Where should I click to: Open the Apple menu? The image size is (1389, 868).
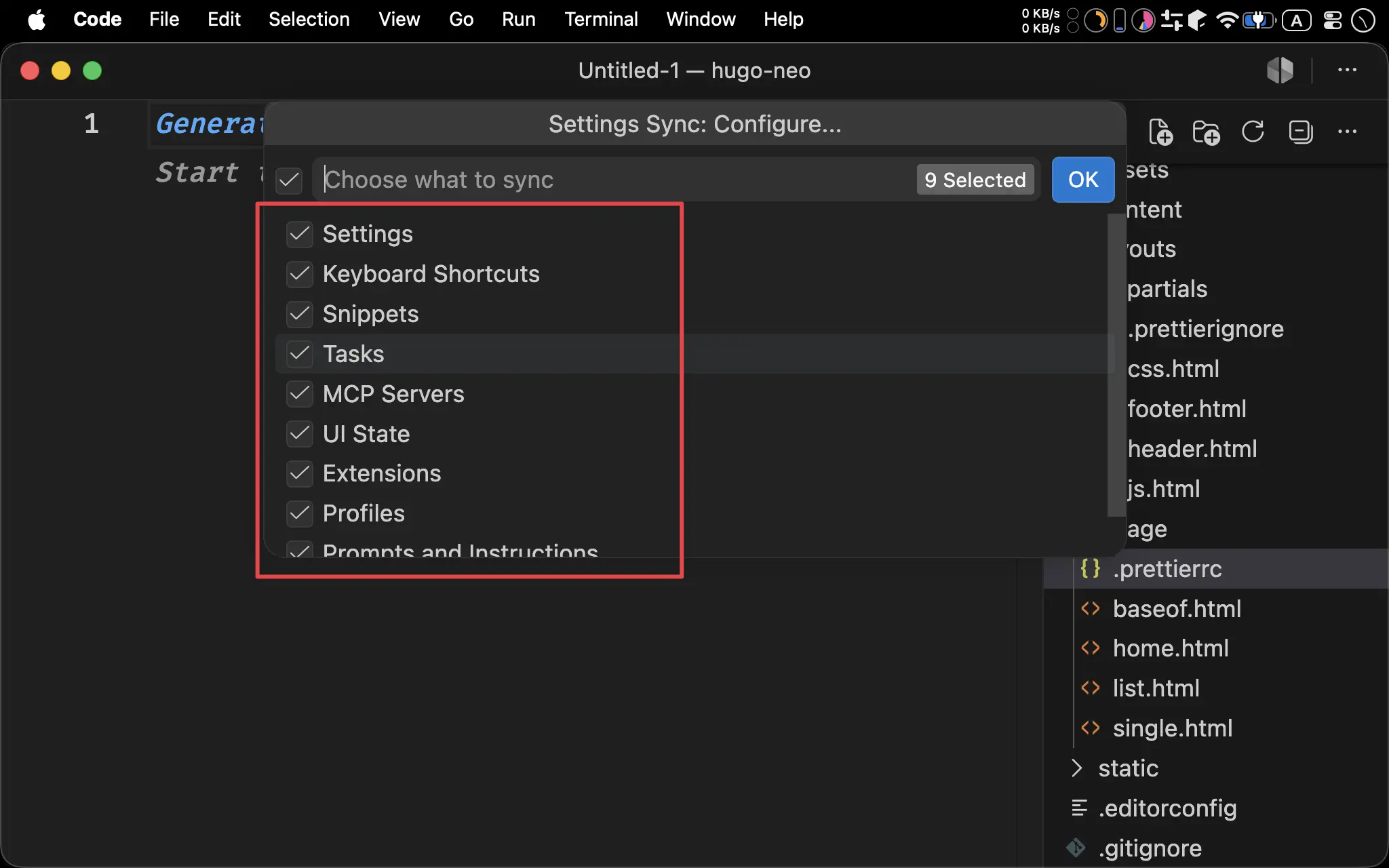point(37,19)
